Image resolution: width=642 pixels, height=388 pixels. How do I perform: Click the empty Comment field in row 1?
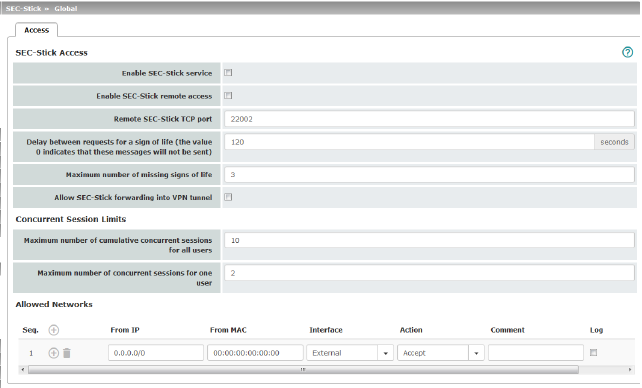coord(536,353)
